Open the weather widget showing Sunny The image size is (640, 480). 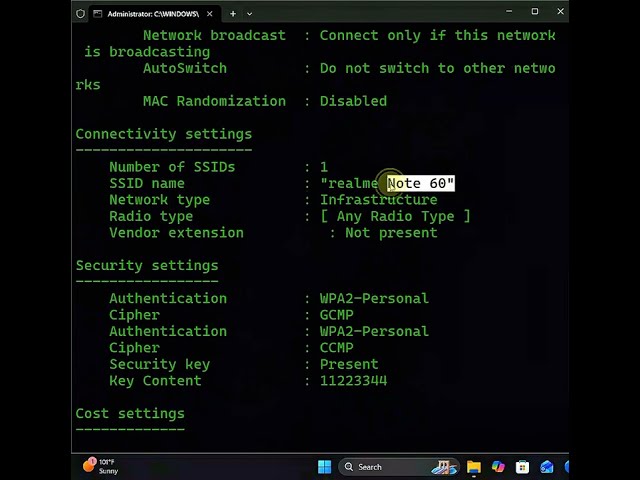click(x=101, y=466)
